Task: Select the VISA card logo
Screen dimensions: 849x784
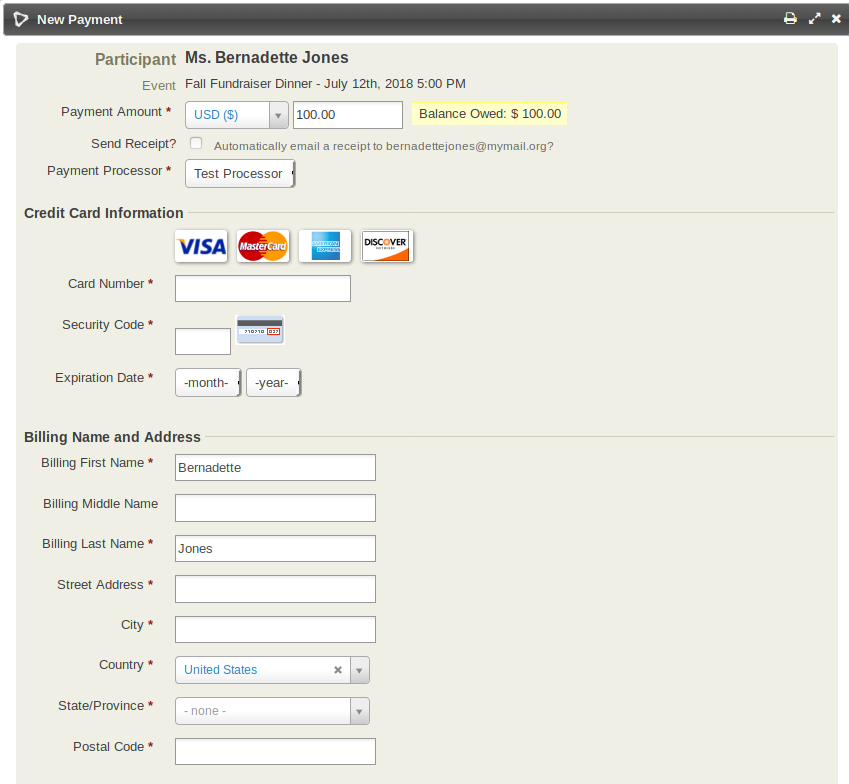Action: pos(201,246)
